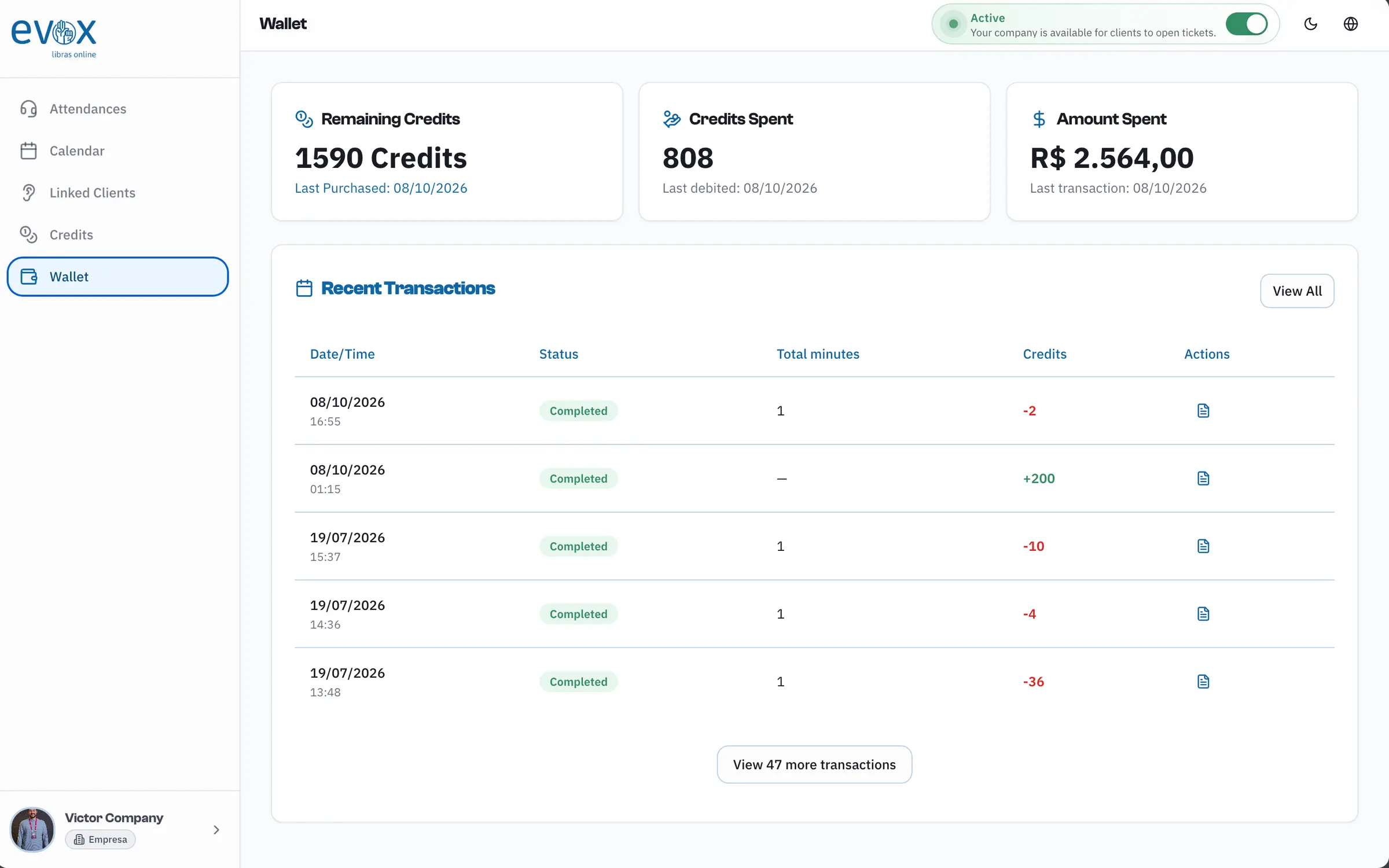Click the View All button
This screenshot has height=868, width=1389.
[1297, 291]
